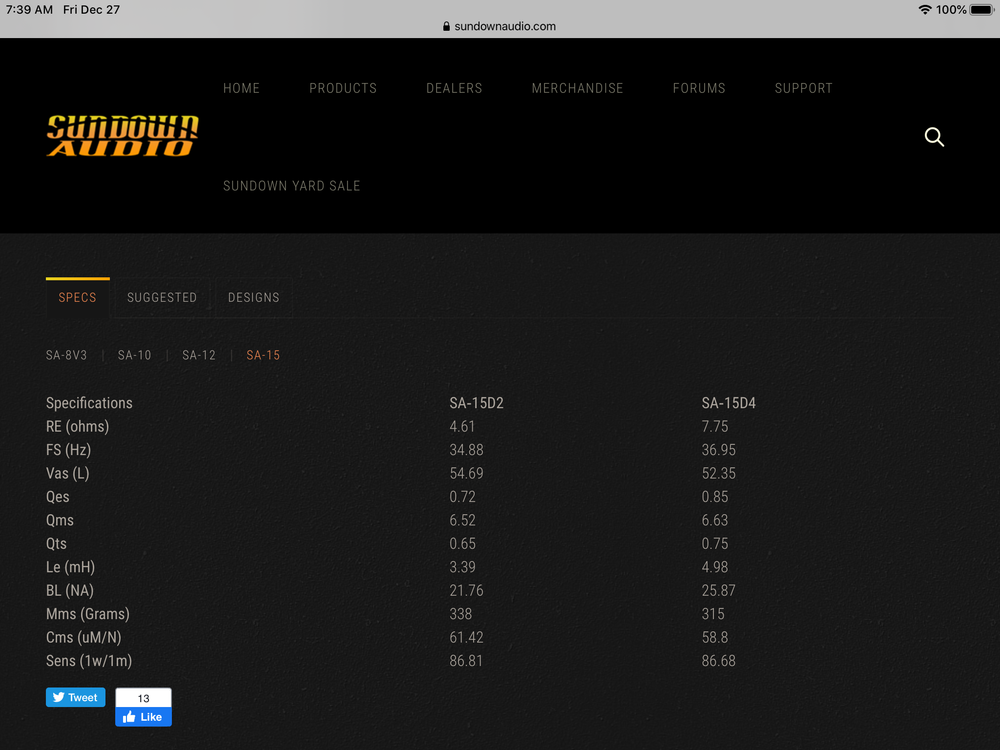Click the Qms value 6.52
The image size is (1000, 750).
pos(462,520)
